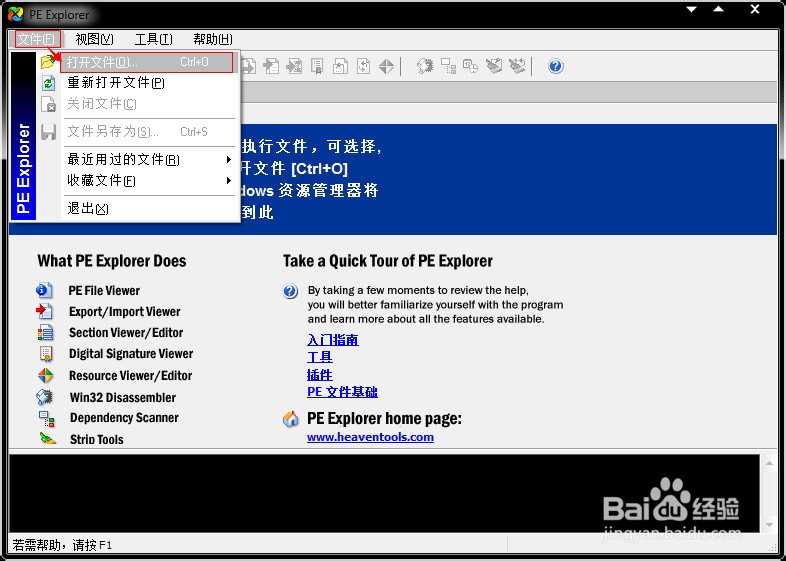Choose 打开文件(O)... from the File menu
The image size is (786, 561).
[x=147, y=62]
